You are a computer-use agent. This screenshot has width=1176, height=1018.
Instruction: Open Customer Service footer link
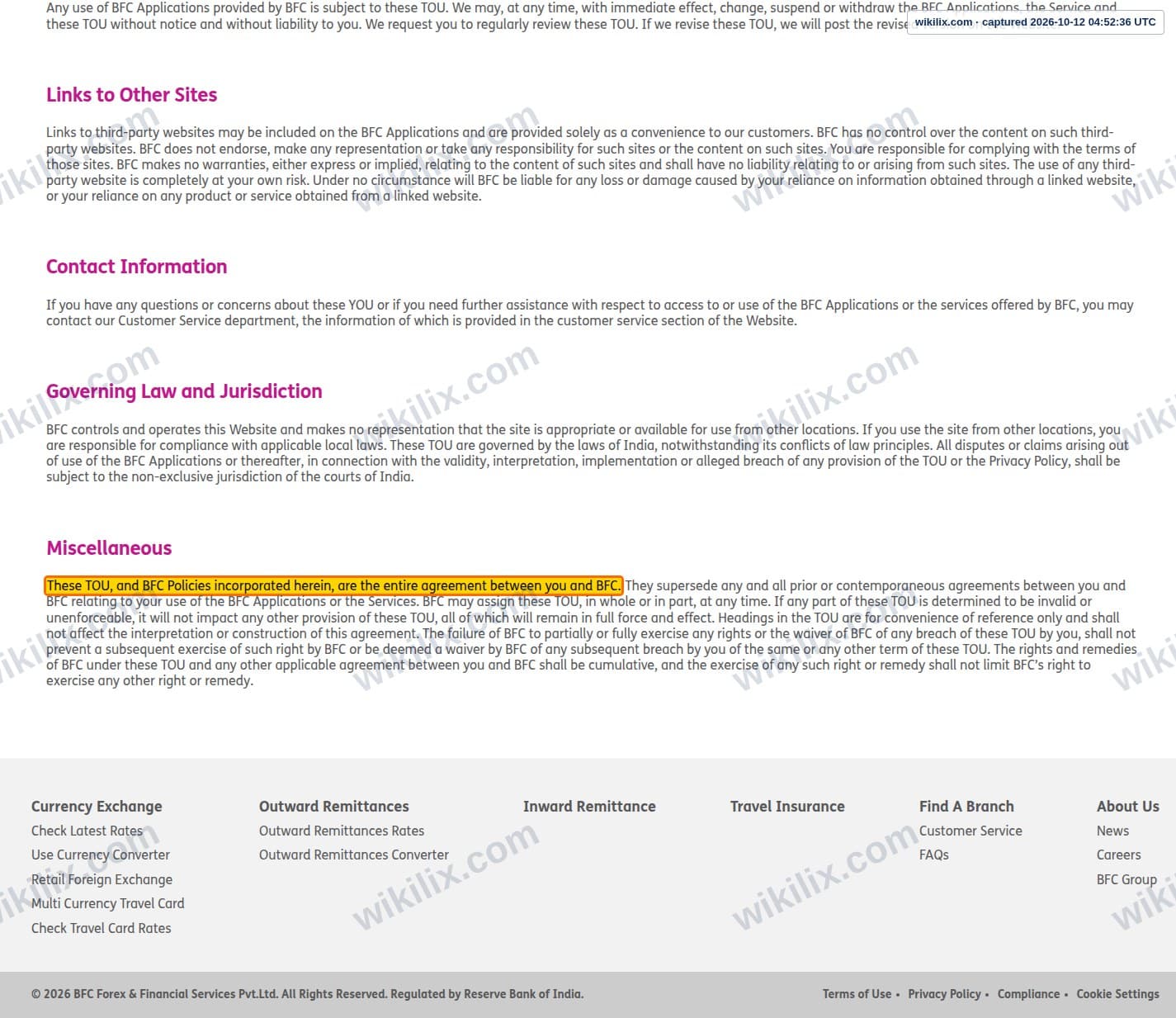point(971,831)
